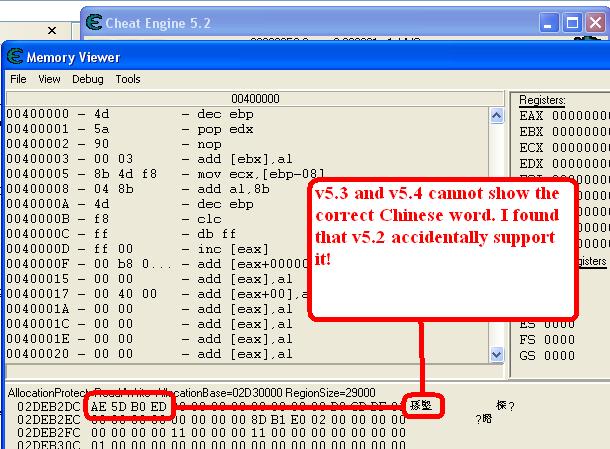Select line 00400015 add [eax],al
The height and width of the screenshot is (449, 610).
[158, 279]
